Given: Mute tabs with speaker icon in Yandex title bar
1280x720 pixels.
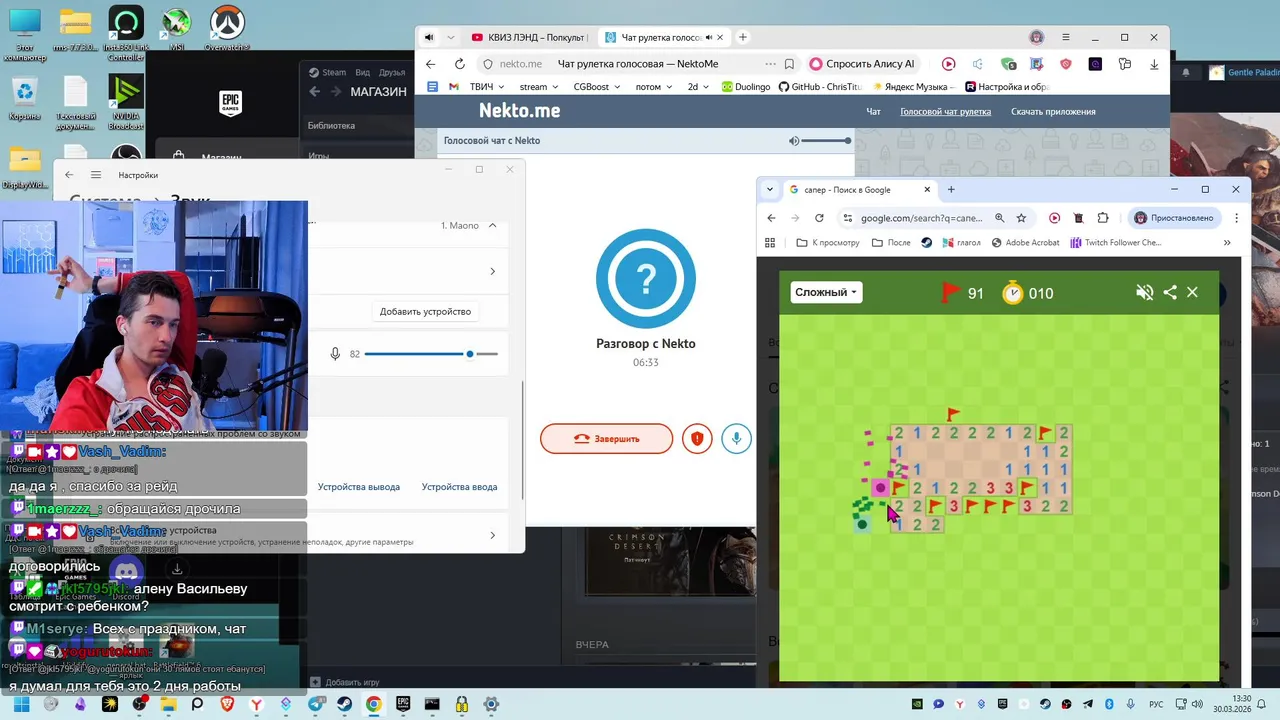Looking at the screenshot, I should click(429, 37).
